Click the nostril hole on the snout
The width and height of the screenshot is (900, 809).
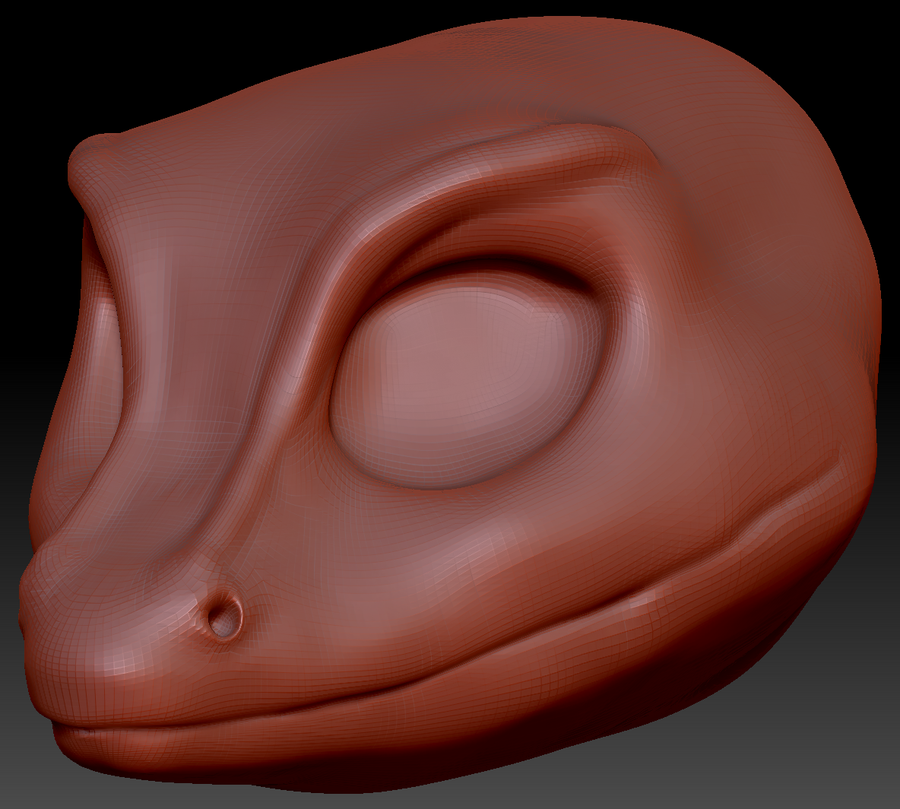[224, 617]
